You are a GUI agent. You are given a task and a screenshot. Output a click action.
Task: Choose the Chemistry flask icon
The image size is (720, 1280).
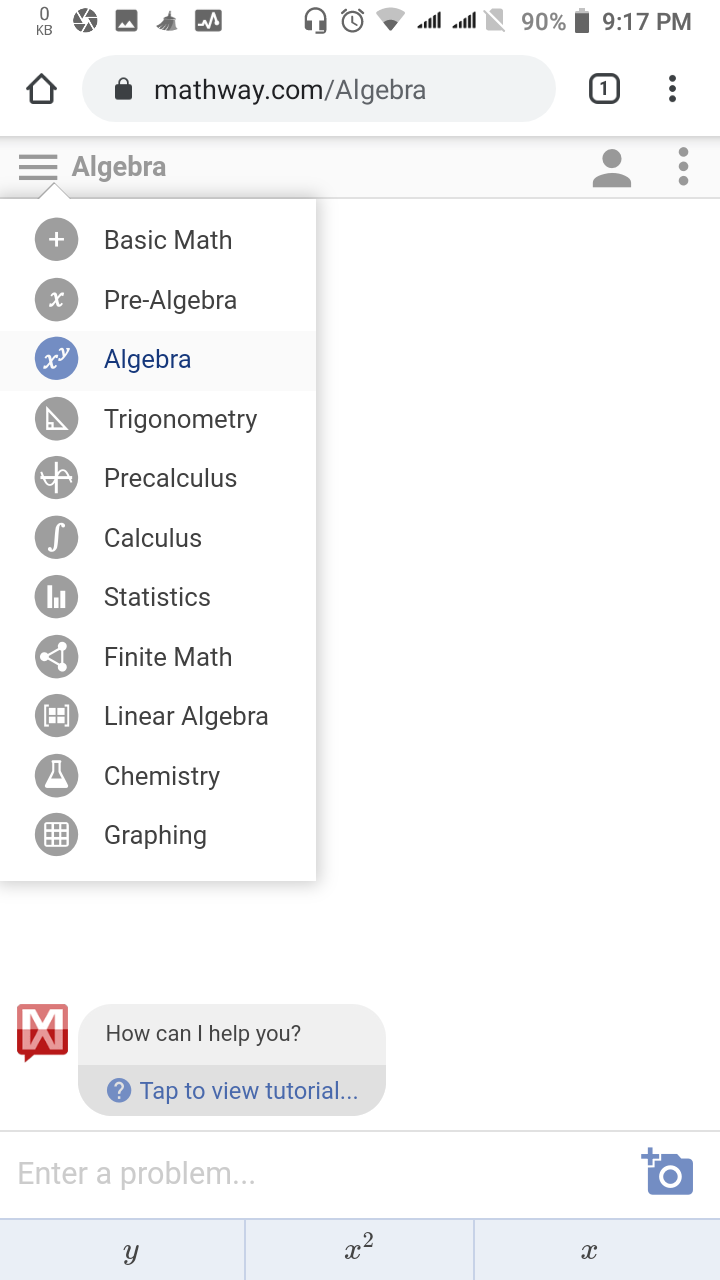pos(56,776)
